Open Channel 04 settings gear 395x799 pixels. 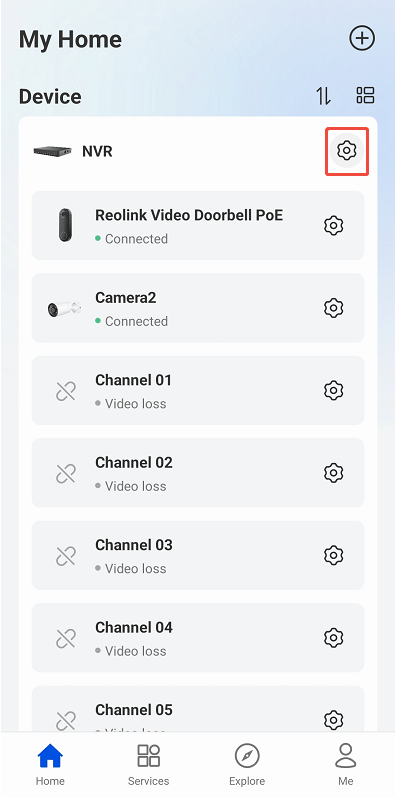click(334, 637)
